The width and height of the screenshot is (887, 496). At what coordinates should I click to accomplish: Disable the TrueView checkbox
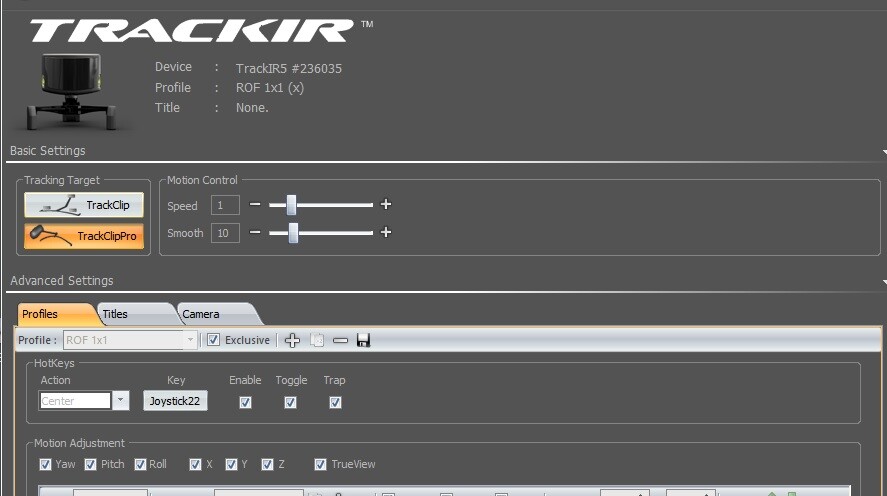coord(320,464)
